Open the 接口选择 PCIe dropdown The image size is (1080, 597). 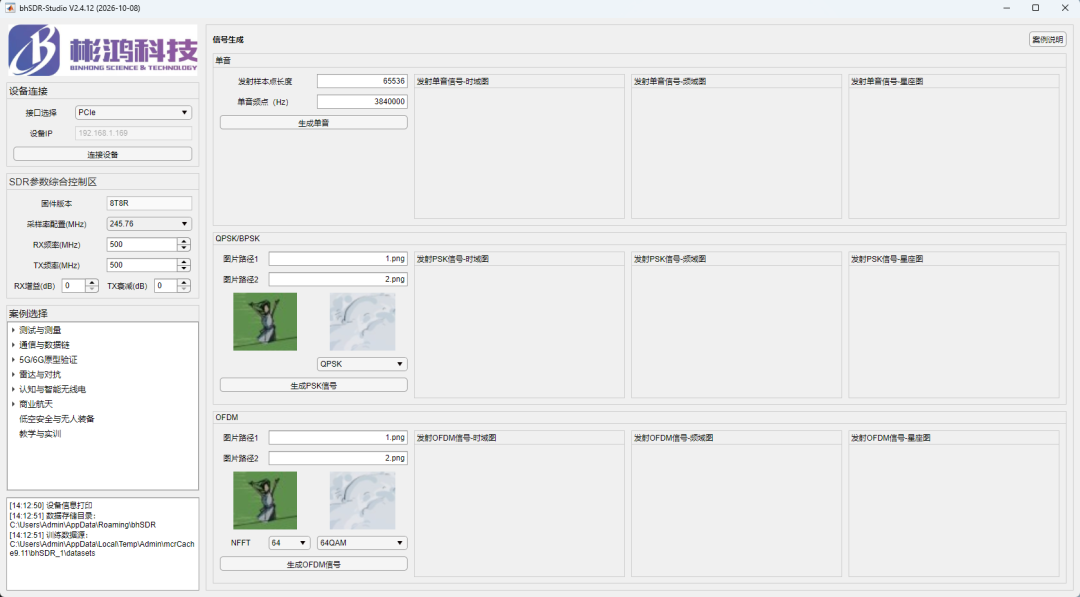point(133,112)
